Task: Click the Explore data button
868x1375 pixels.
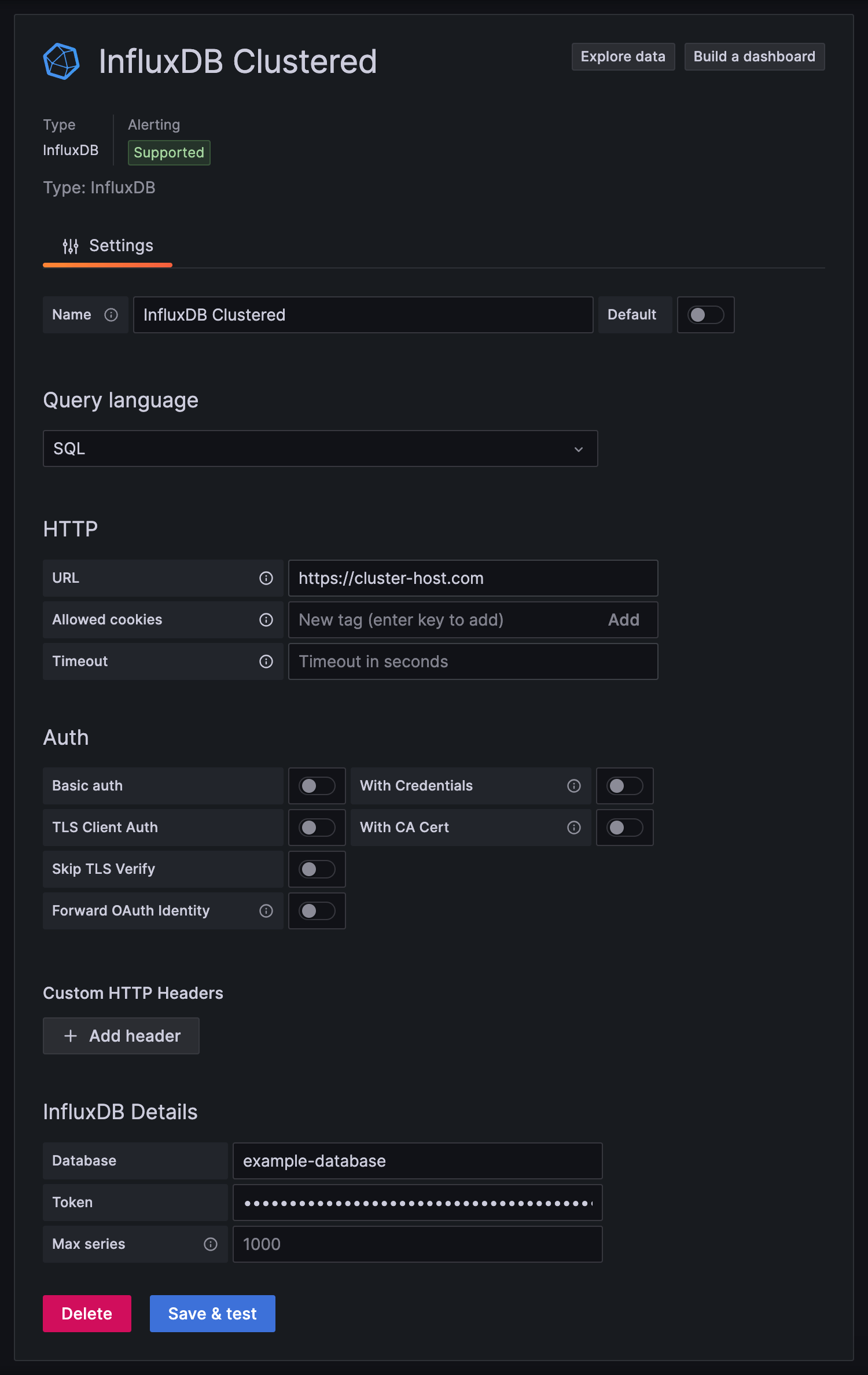Action: click(x=623, y=57)
